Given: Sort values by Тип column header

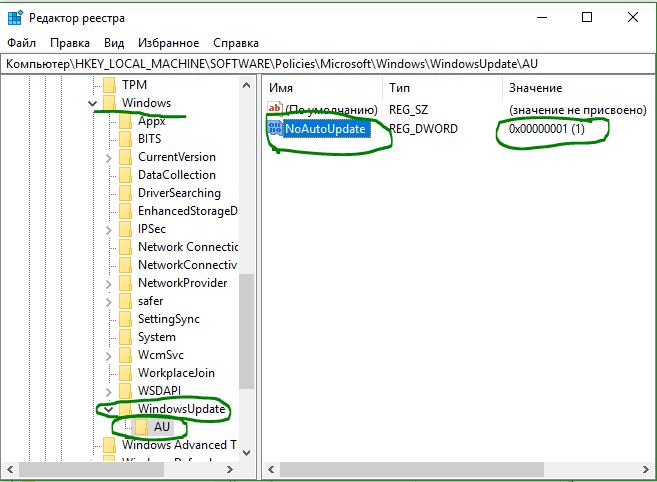Looking at the screenshot, I should click(x=442, y=88).
